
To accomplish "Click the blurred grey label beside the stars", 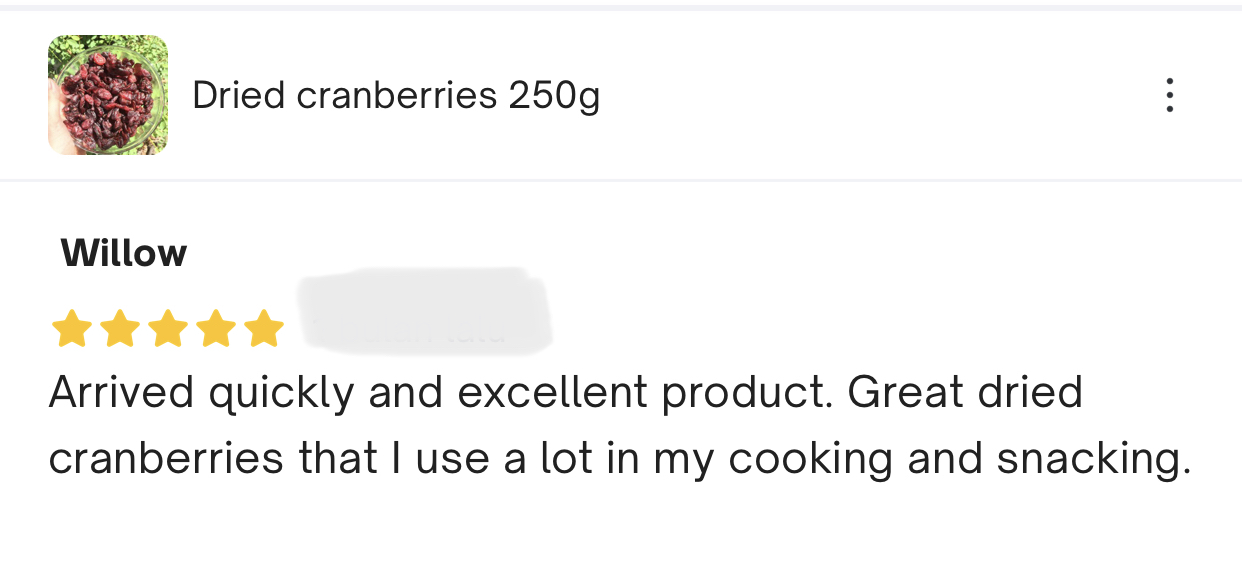I will click(425, 310).
